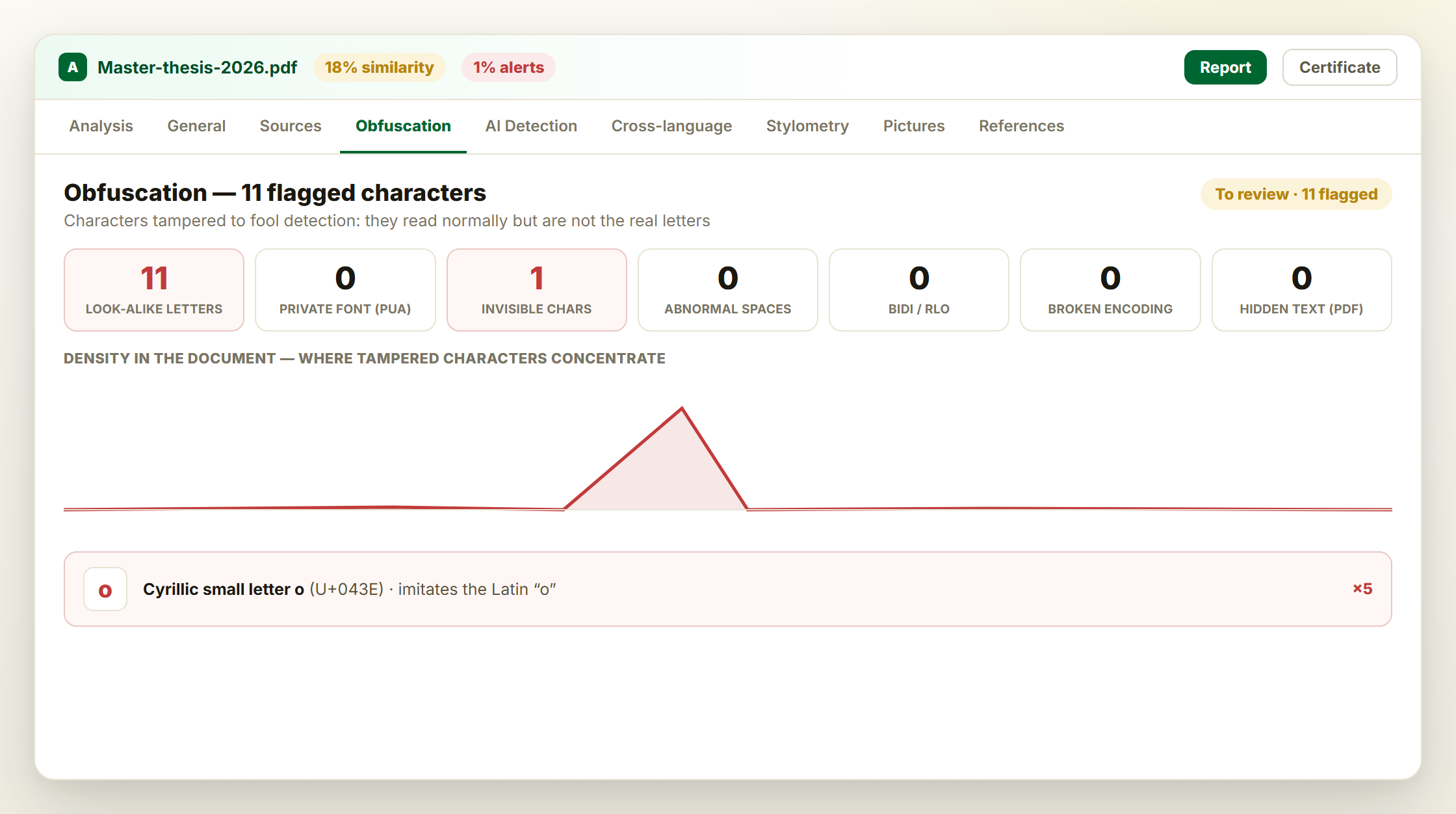Switch to the General tab
This screenshot has width=1456, height=814.
(x=196, y=126)
